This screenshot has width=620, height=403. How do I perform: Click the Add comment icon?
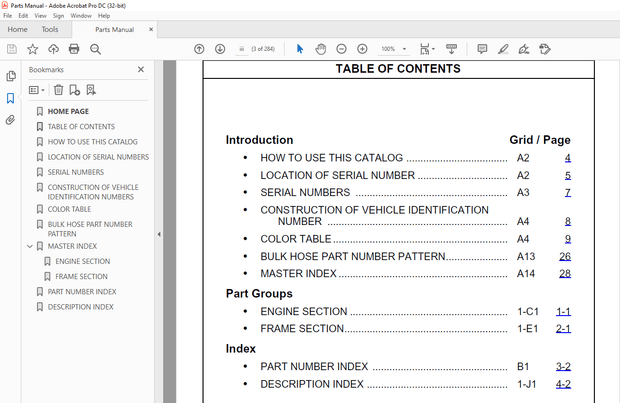[482, 49]
